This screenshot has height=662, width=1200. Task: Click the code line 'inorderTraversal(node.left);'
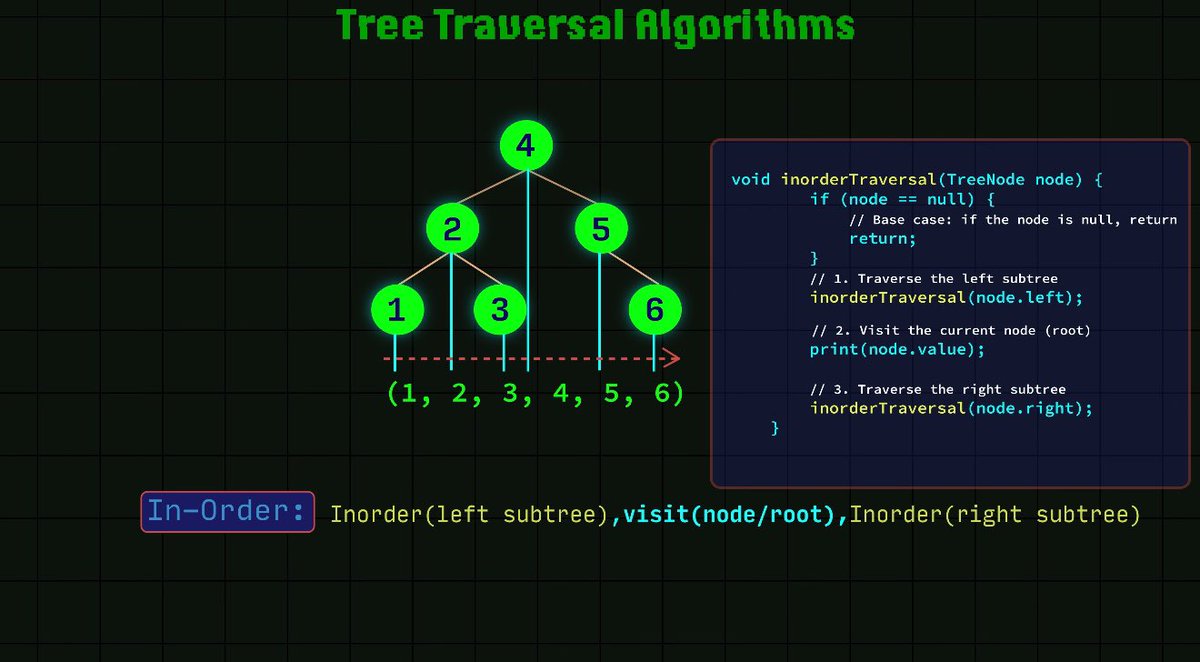click(x=946, y=298)
